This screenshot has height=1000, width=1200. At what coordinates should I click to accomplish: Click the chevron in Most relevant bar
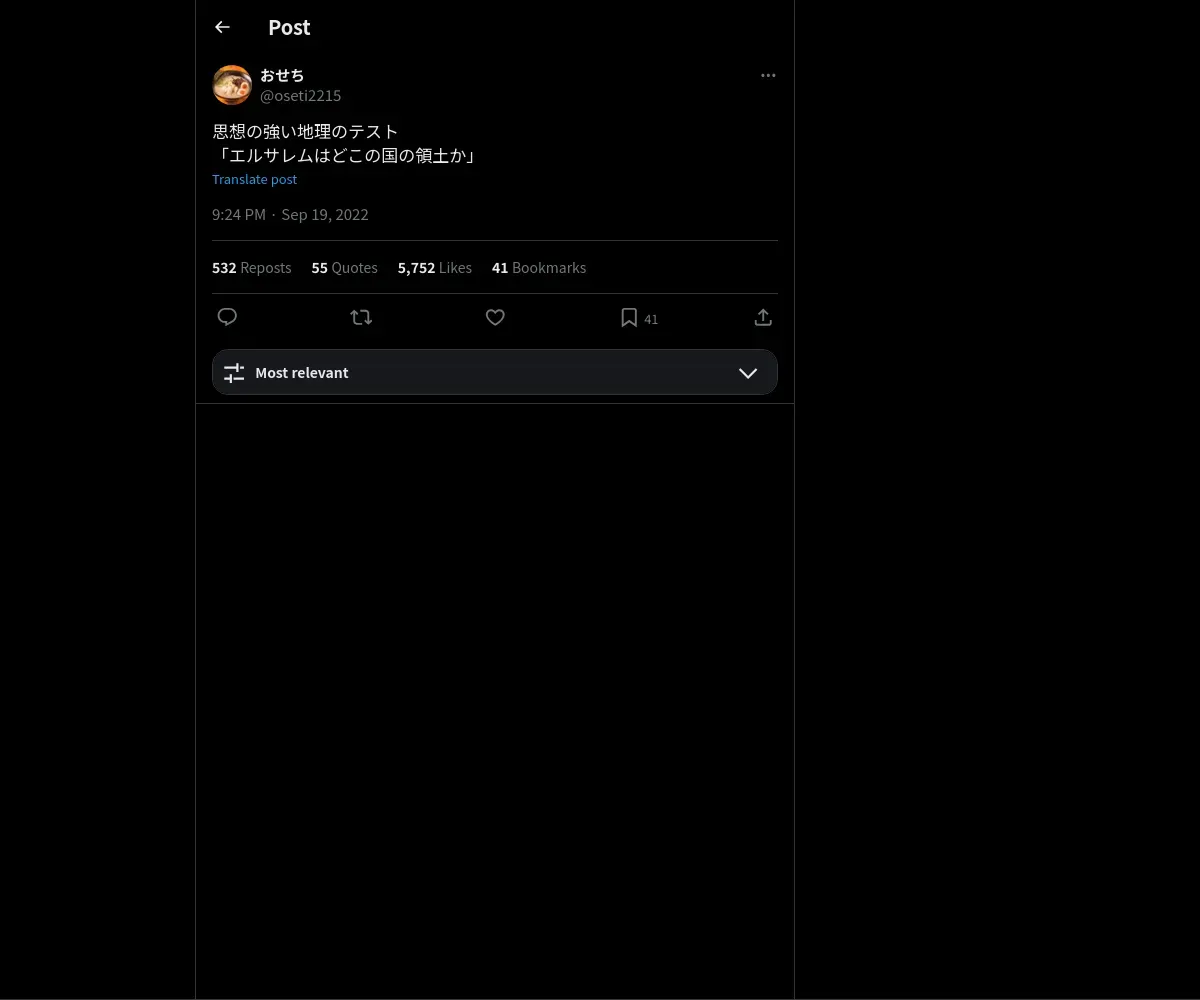(748, 373)
